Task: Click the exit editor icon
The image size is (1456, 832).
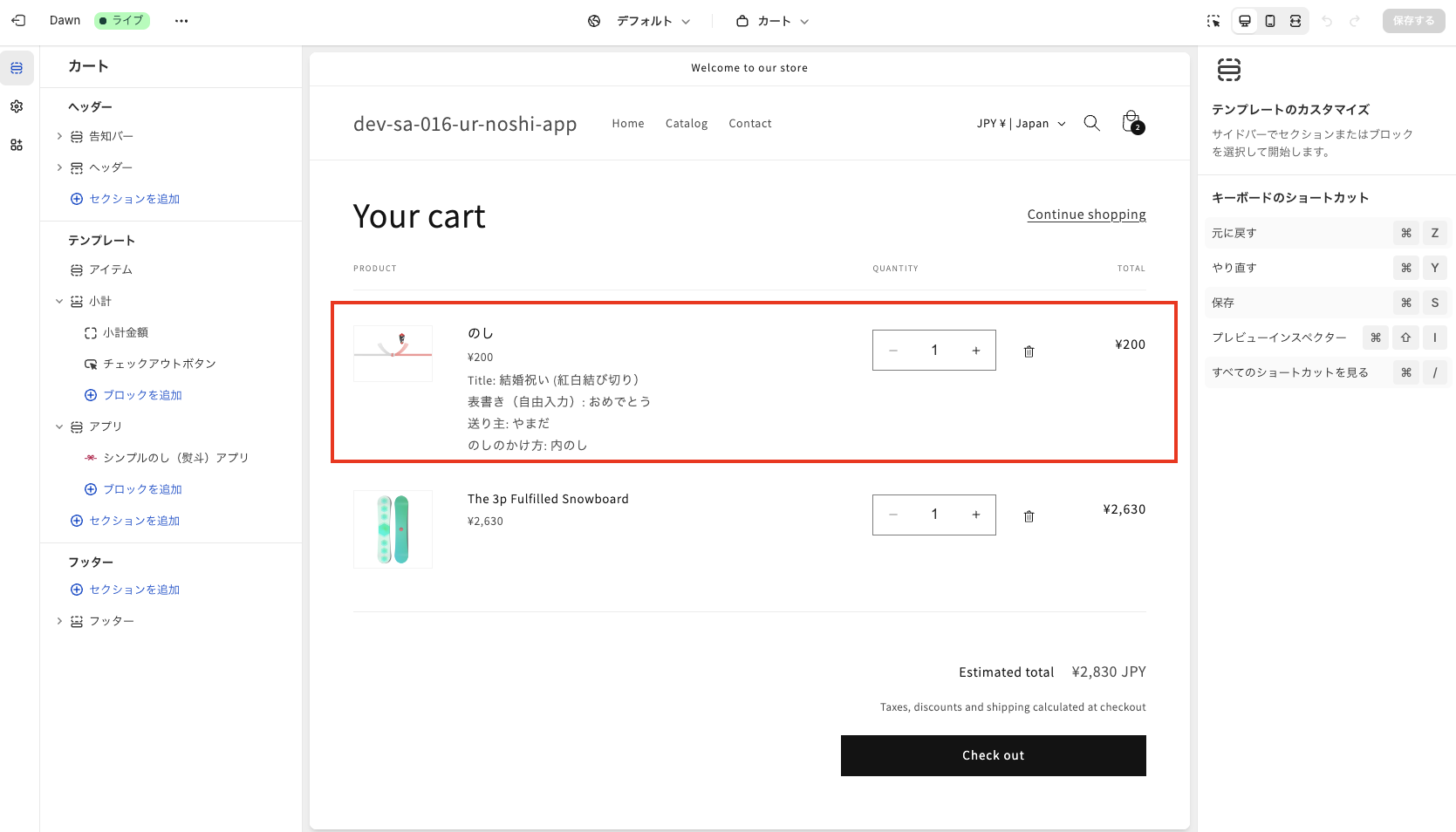Action: [18, 21]
